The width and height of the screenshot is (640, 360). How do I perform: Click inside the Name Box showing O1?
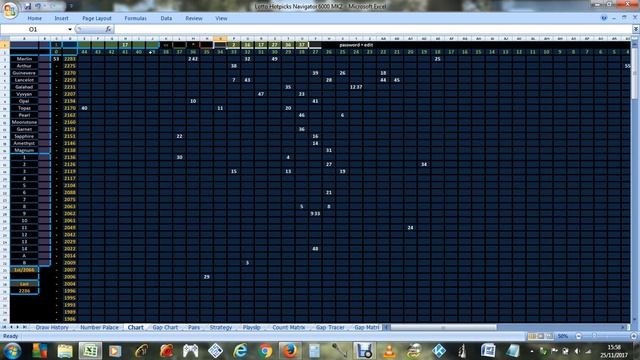point(33,29)
